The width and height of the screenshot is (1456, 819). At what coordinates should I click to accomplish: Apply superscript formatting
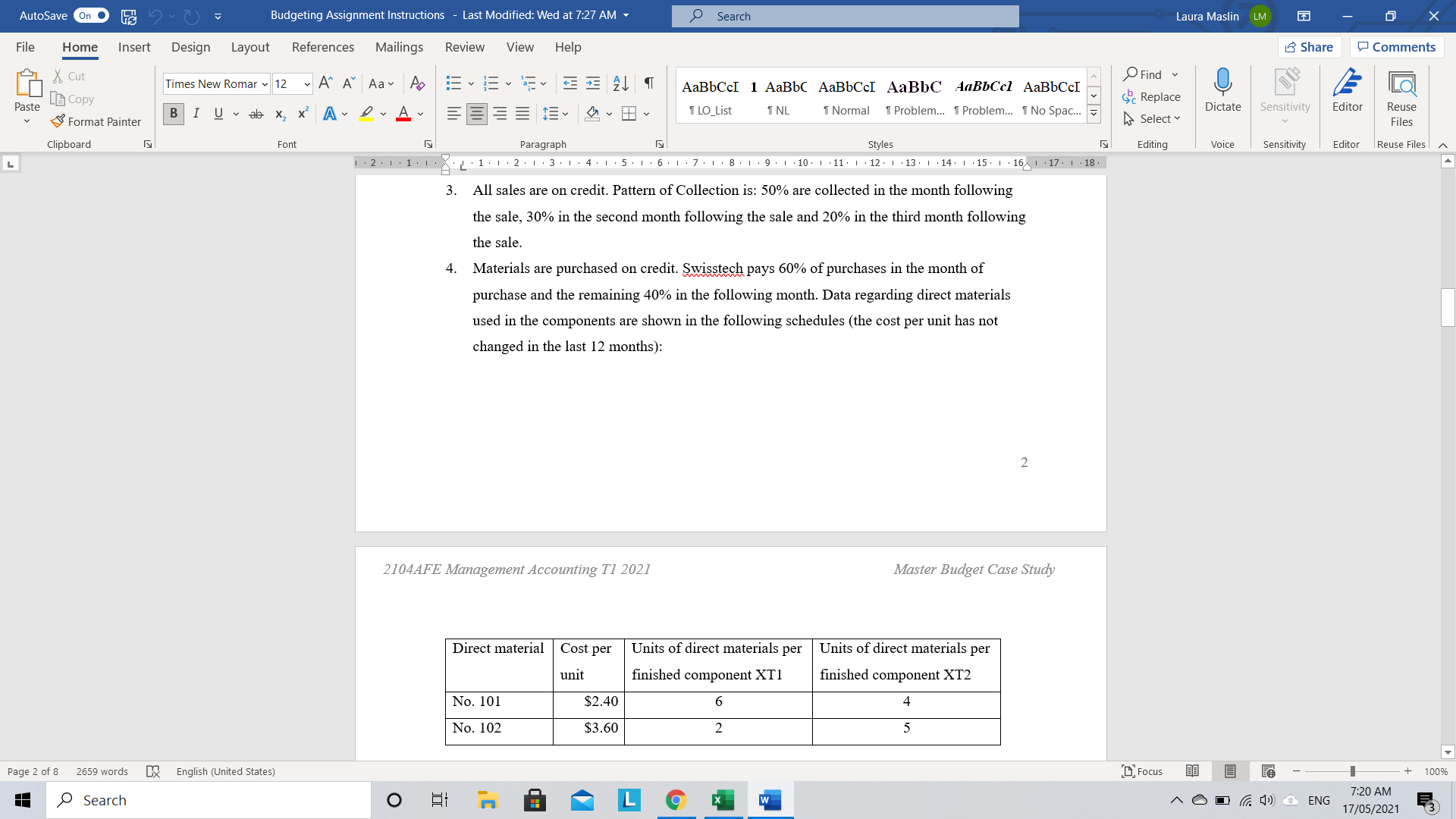[x=302, y=113]
